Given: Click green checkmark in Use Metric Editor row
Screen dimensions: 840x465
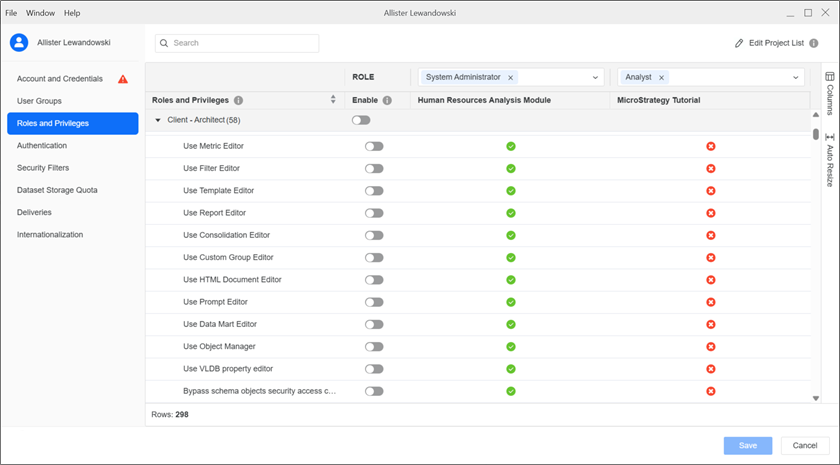Looking at the screenshot, I should (510, 146).
